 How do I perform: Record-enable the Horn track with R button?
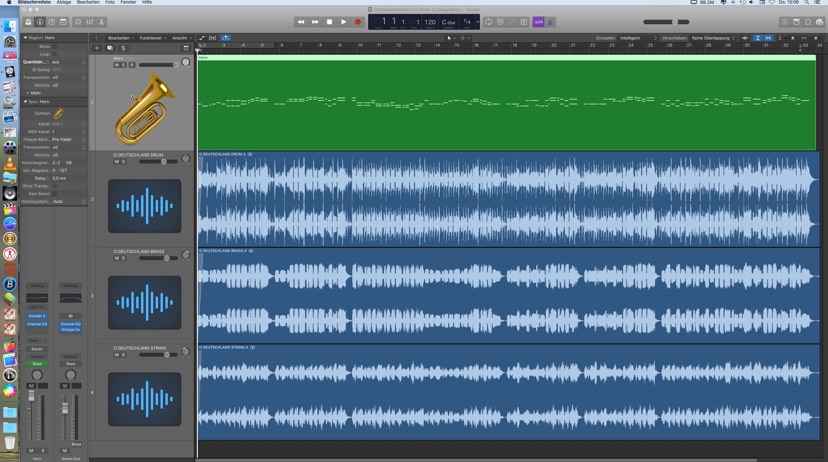[x=131, y=65]
